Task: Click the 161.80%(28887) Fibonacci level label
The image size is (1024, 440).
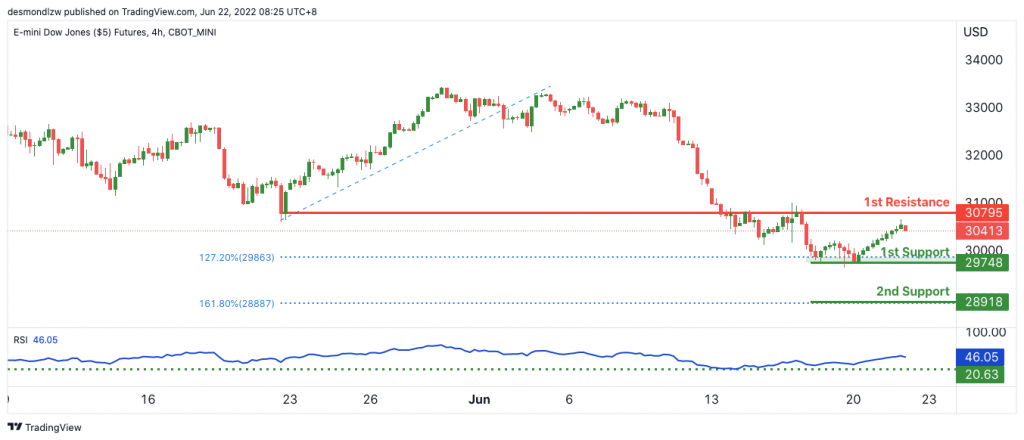Action: 237,303
